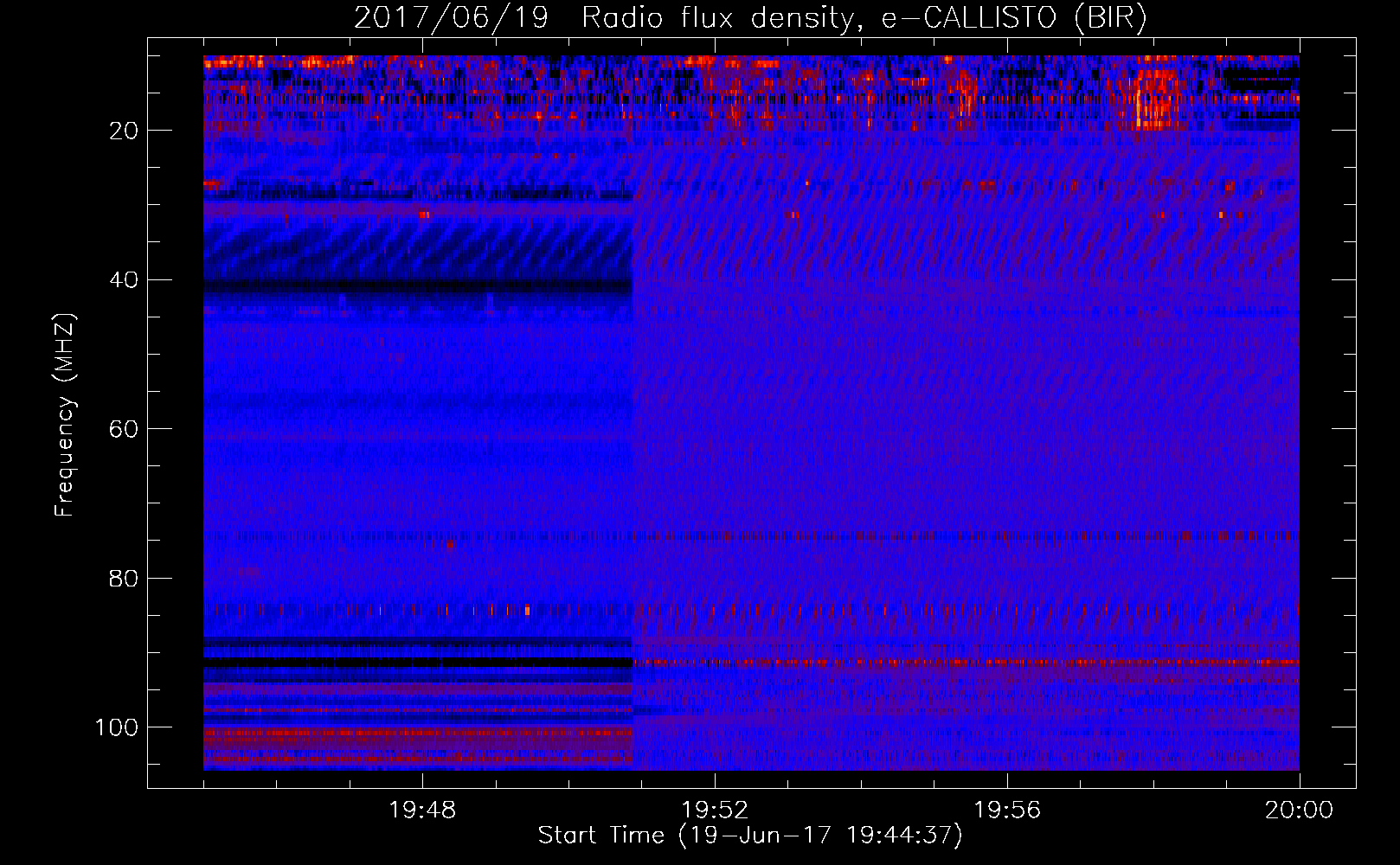Click the 60 MHz frequency tick label

(x=124, y=429)
